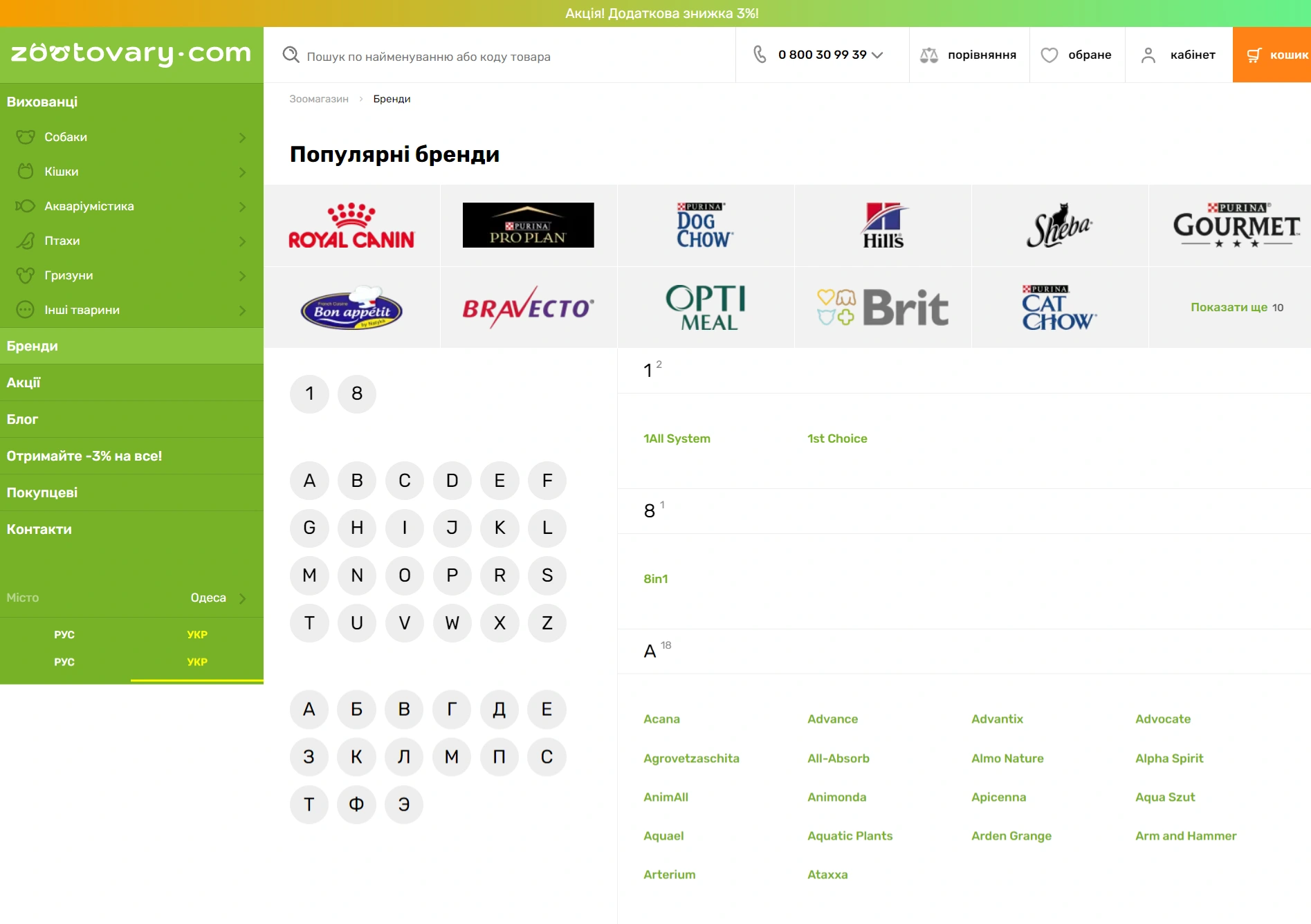Open the Bravecto brand logo

(528, 308)
